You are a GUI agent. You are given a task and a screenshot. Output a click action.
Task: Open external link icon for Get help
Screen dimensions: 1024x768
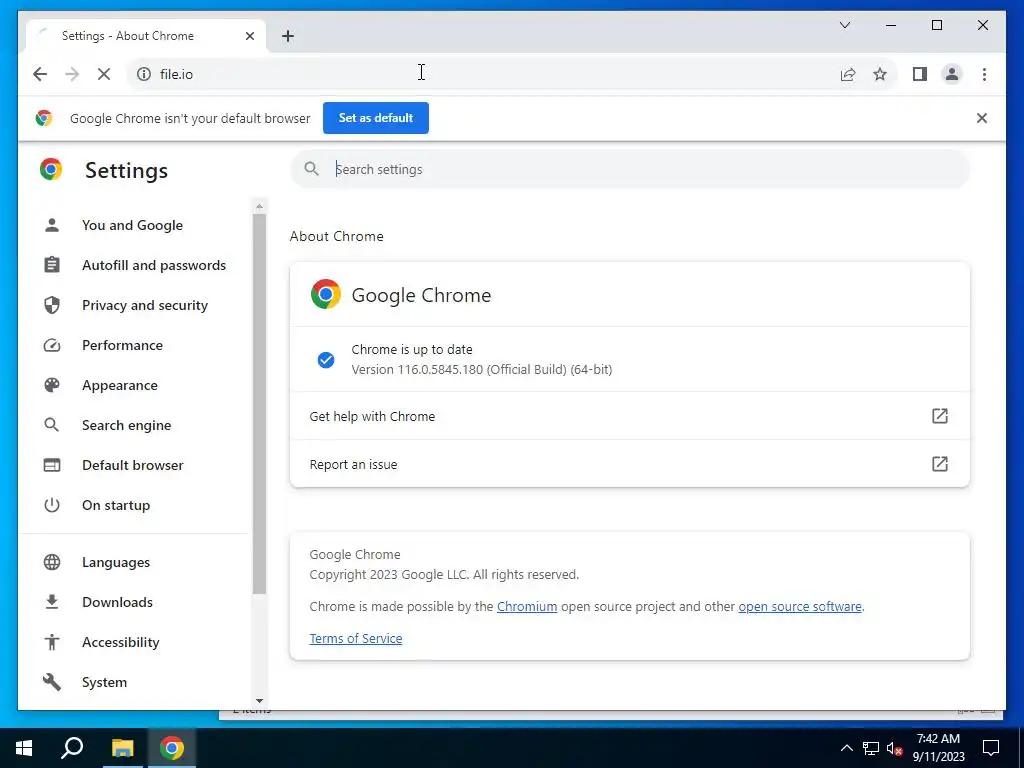tap(939, 416)
